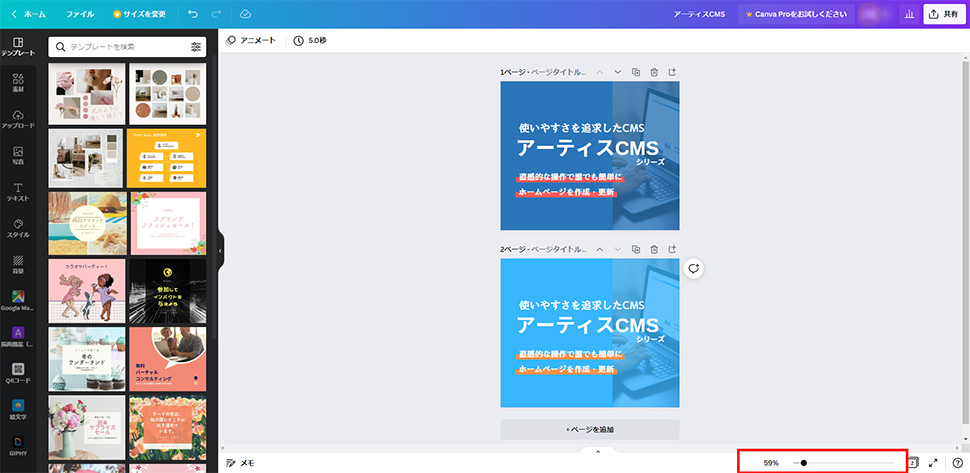Duplicate page 2

pos(636,249)
